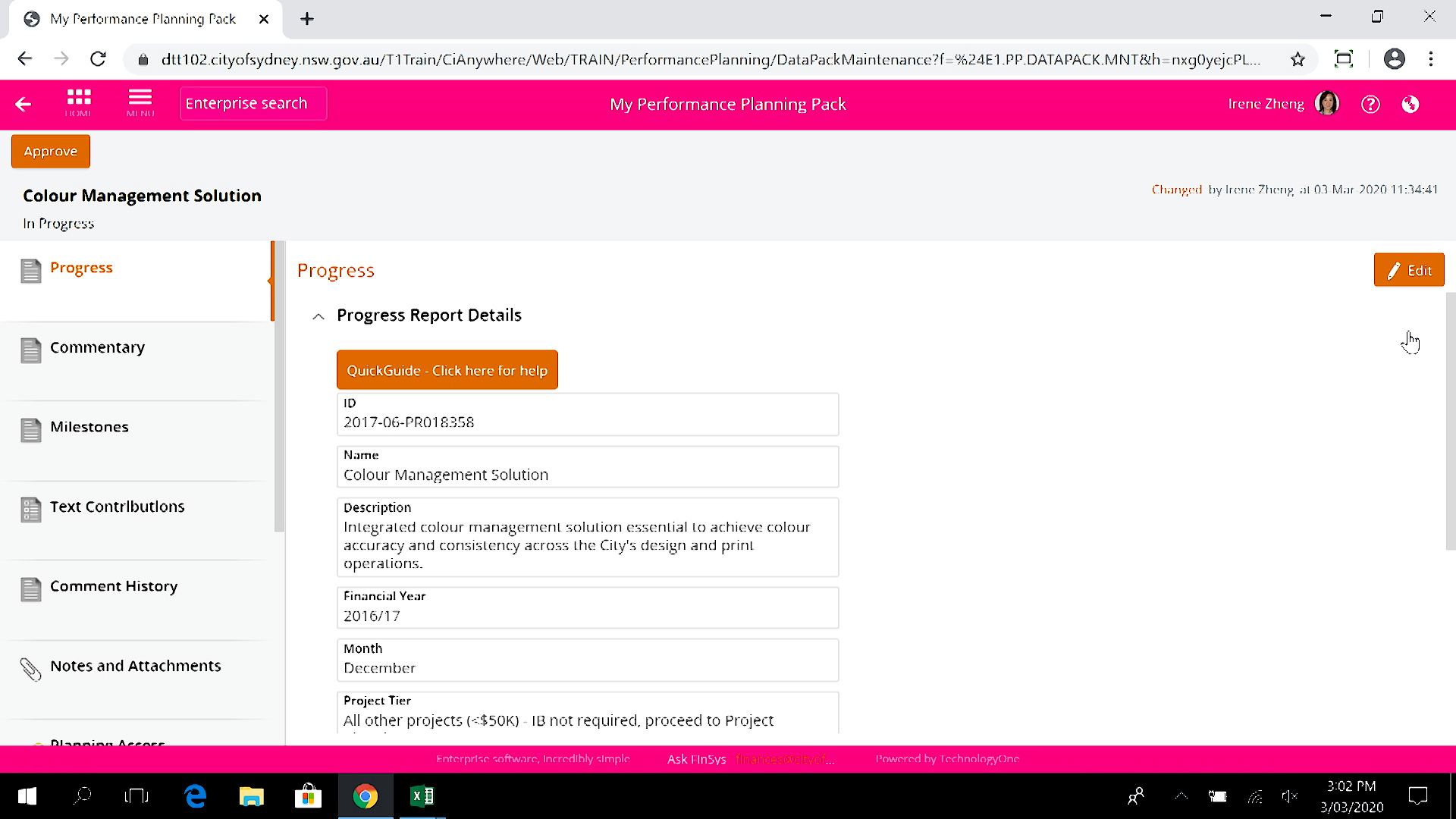
Task: Click the user profile icon for Irene Zheng
Action: click(x=1327, y=103)
